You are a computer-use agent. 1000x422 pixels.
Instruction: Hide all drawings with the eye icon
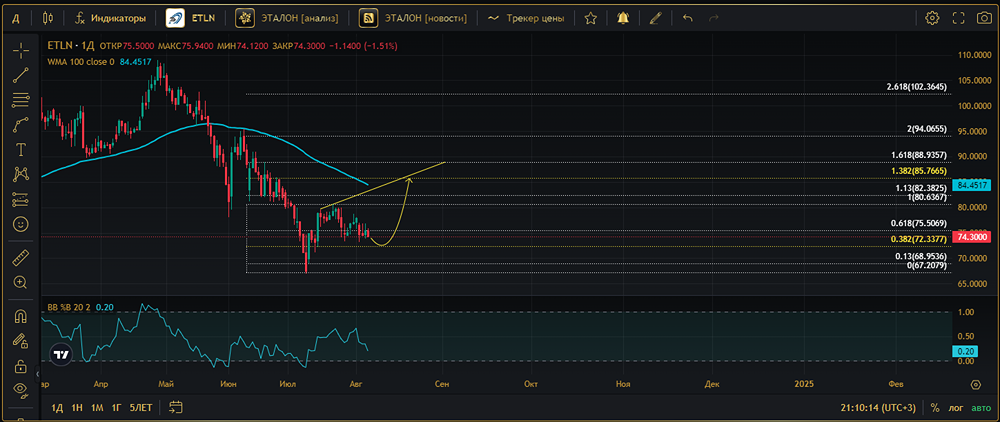click(20, 389)
